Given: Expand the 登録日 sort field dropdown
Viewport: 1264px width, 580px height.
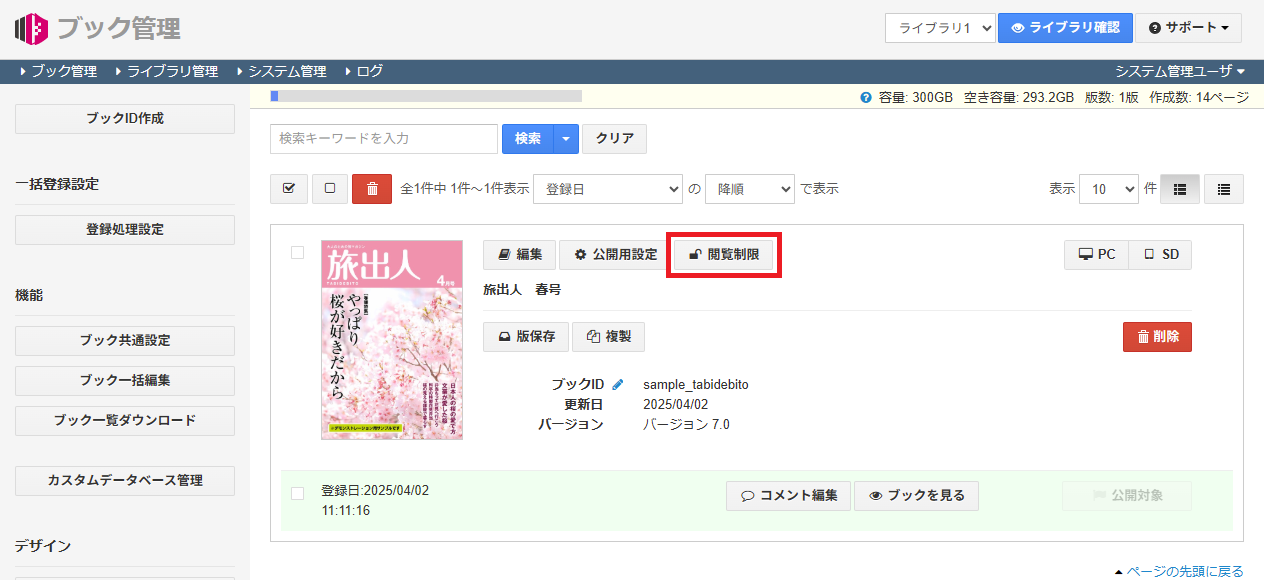Looking at the screenshot, I should point(607,189).
